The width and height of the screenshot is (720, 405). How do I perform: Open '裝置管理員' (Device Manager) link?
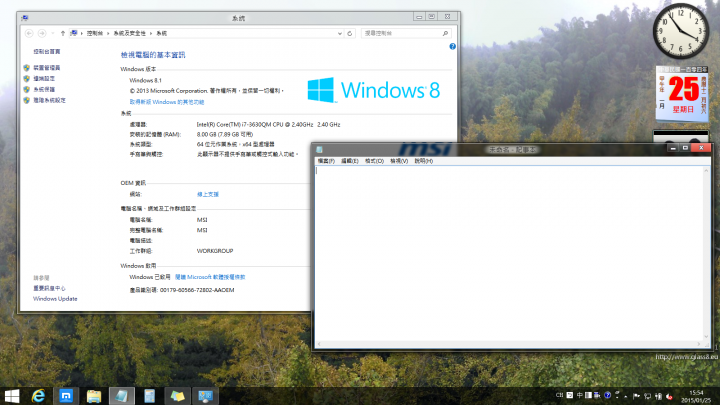pyautogui.click(x=47, y=68)
